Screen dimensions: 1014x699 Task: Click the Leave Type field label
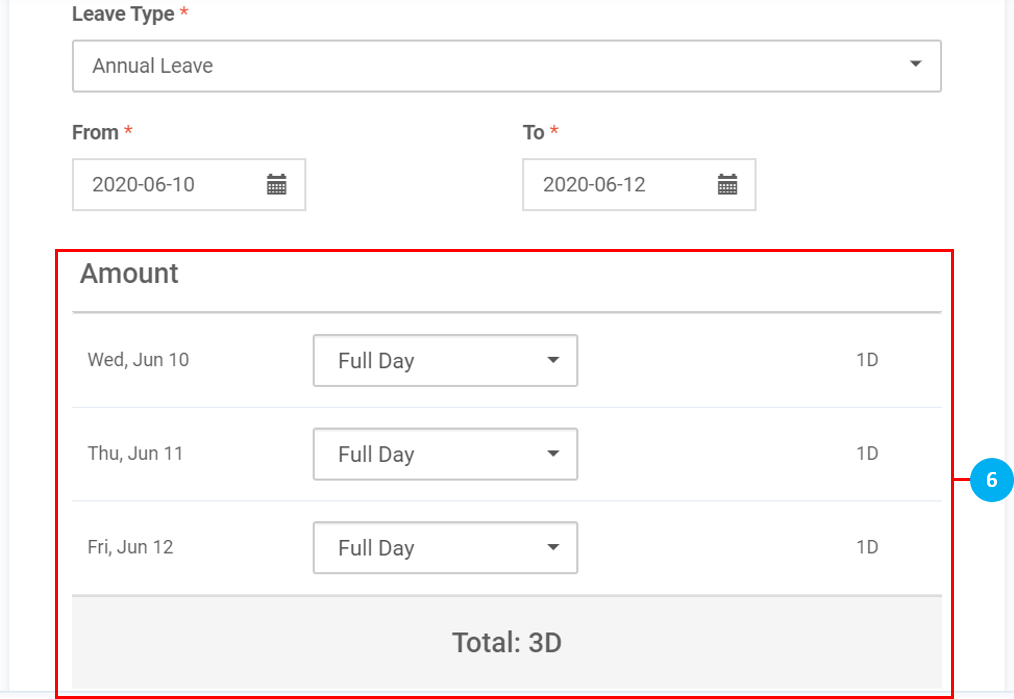point(124,15)
